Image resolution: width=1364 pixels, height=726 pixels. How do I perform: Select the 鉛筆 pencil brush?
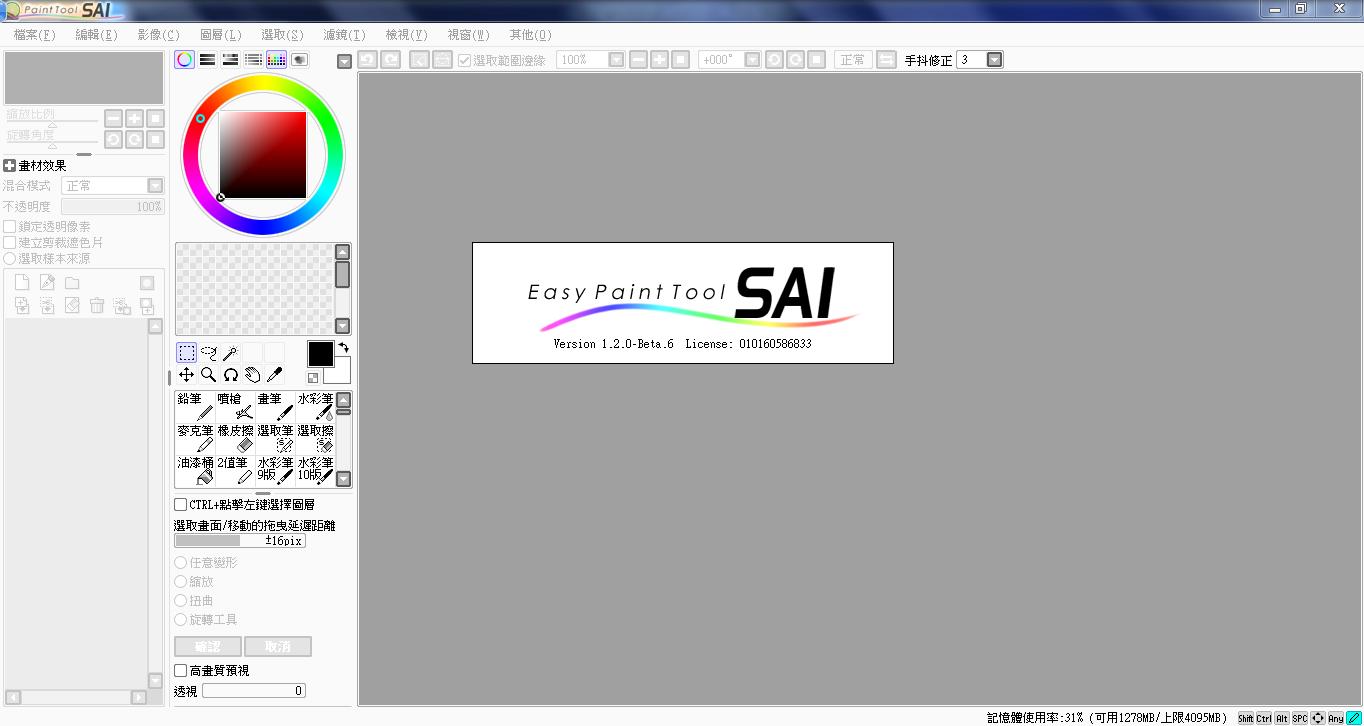coord(195,406)
